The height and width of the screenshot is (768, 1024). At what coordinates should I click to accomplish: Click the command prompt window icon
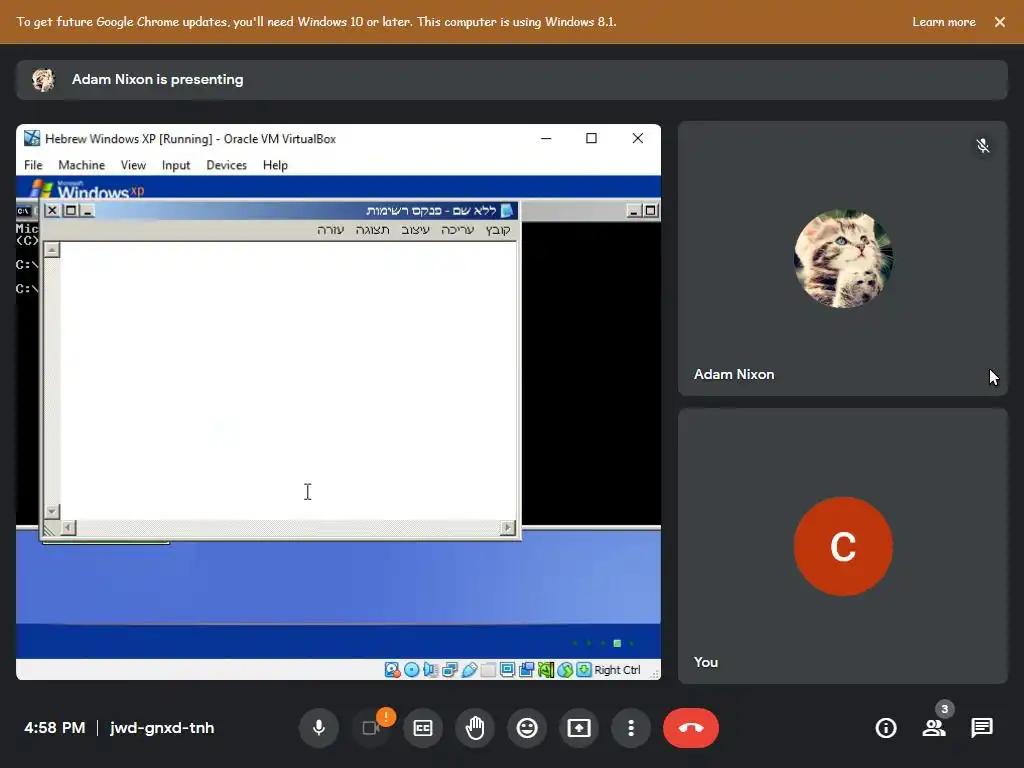pyautogui.click(x=24, y=211)
